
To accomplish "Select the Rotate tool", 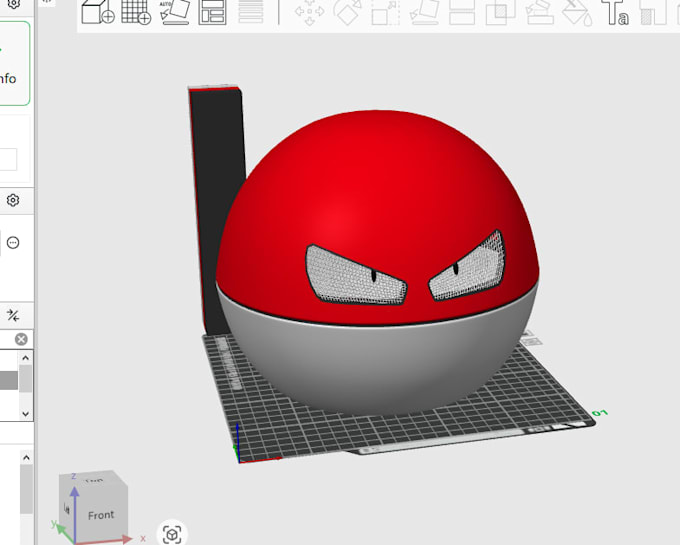I will pyautogui.click(x=348, y=12).
